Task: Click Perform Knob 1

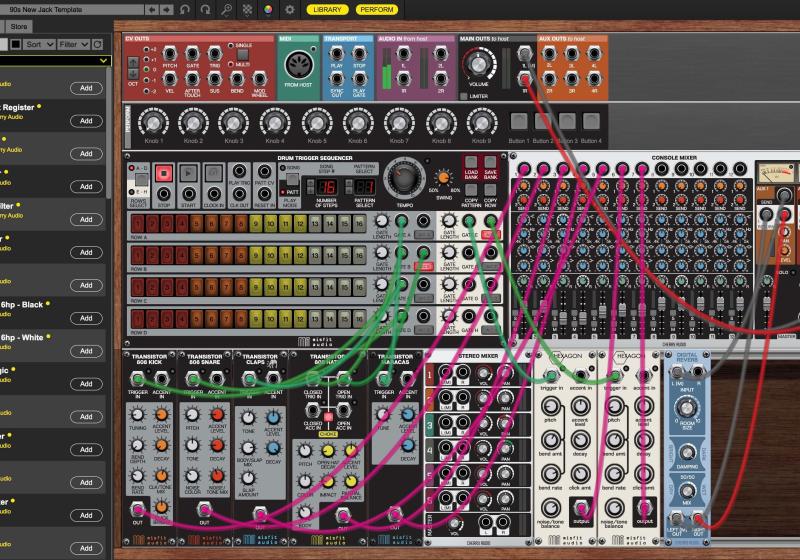Action: pyautogui.click(x=153, y=122)
